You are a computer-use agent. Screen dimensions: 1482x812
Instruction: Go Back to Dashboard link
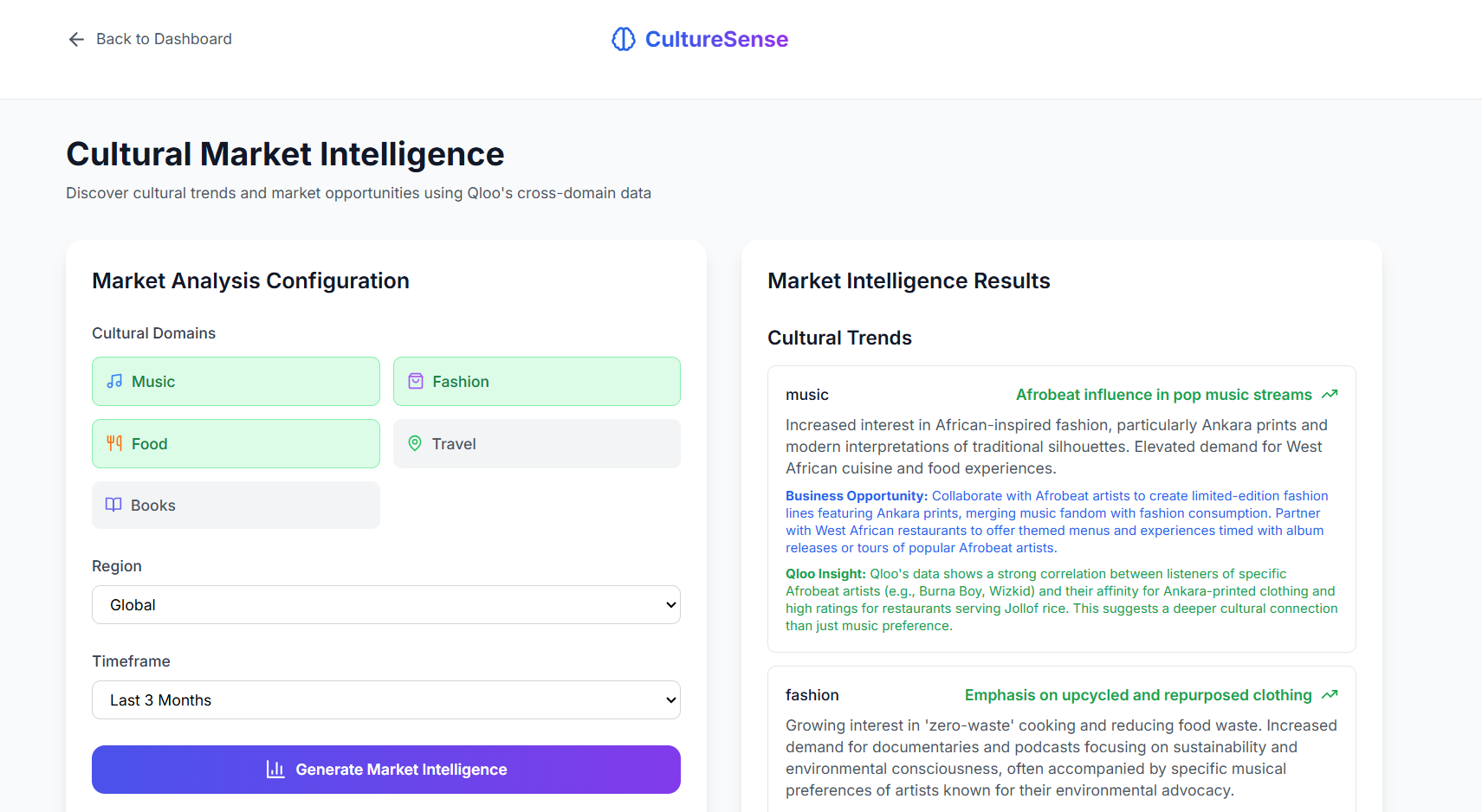(163, 39)
